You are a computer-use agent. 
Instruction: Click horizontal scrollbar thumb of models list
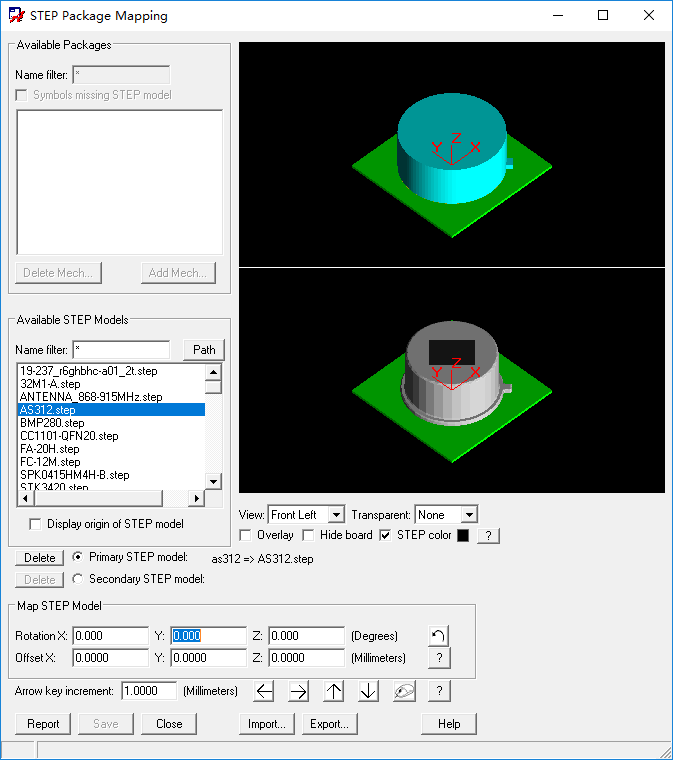98,498
